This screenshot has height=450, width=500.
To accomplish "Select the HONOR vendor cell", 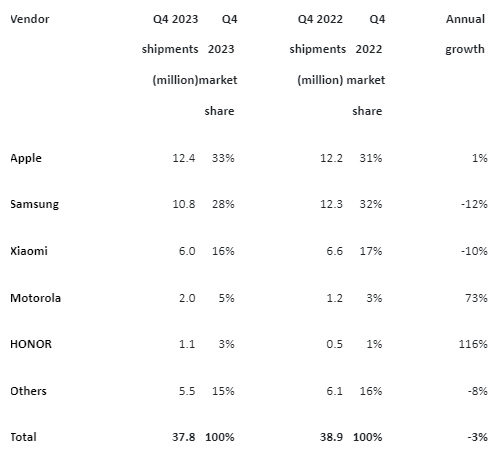I will point(31,344).
